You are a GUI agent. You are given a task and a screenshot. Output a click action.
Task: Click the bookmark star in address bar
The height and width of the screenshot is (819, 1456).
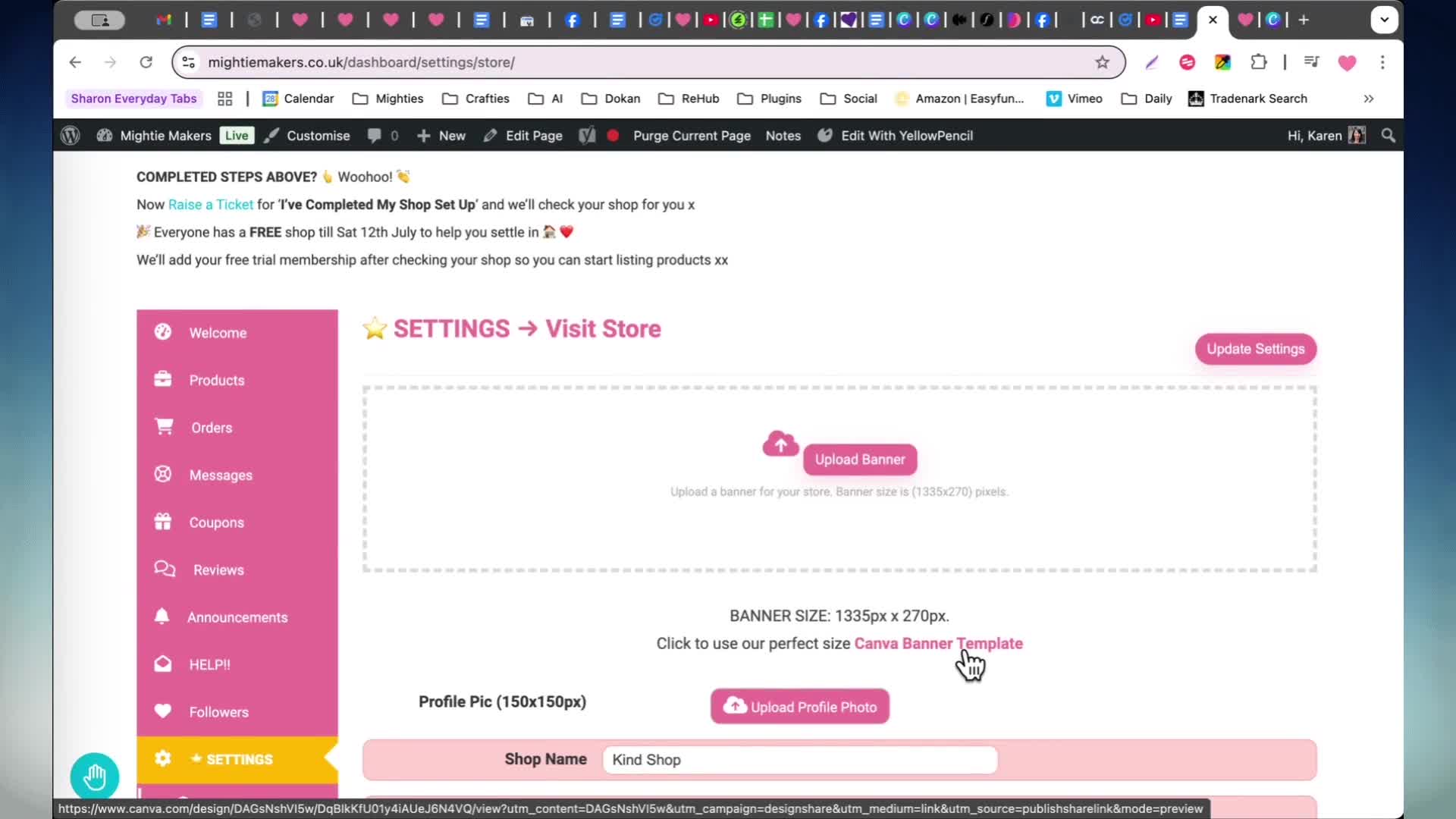tap(1102, 62)
